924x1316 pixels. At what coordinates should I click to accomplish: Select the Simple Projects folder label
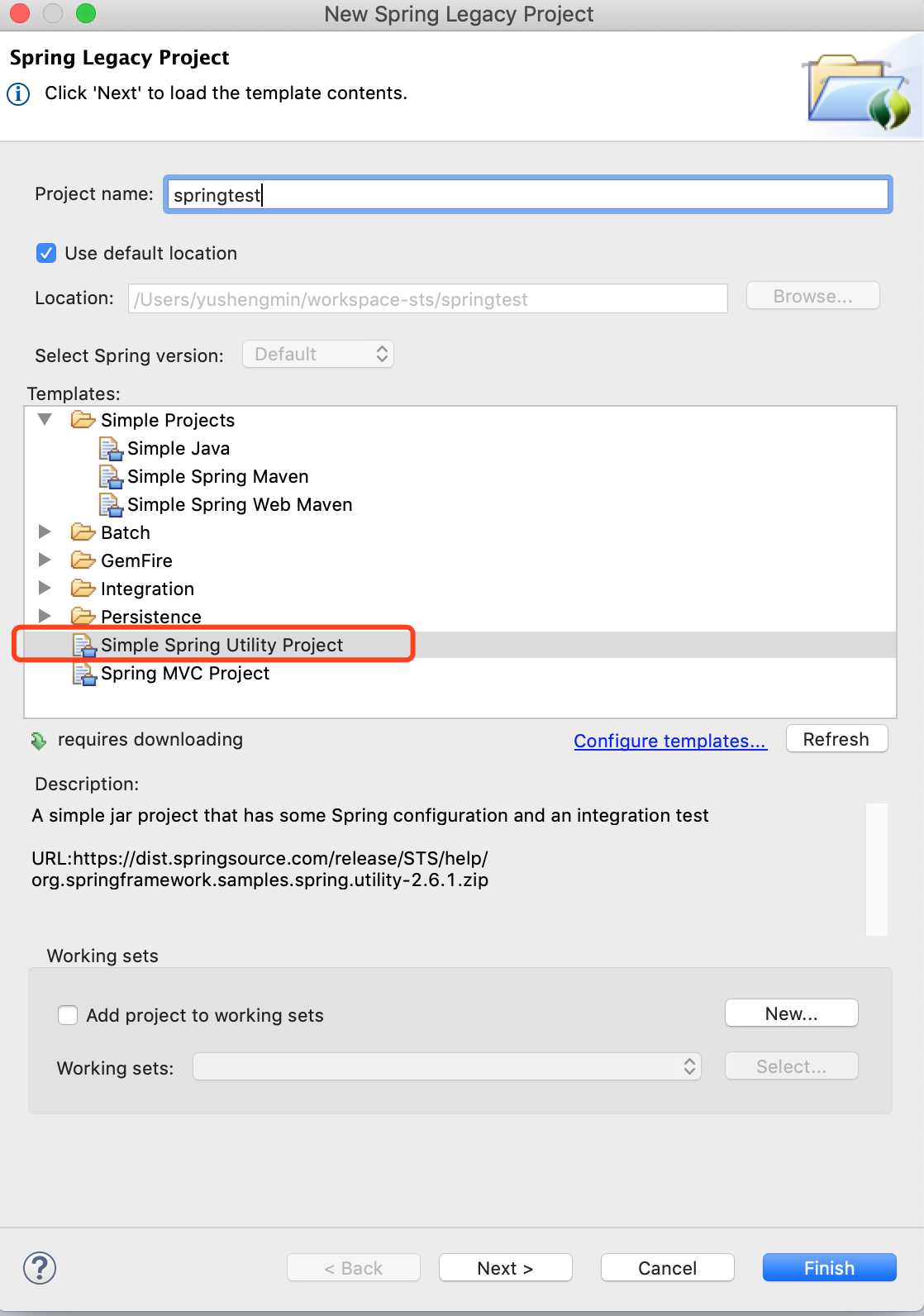[x=168, y=421]
